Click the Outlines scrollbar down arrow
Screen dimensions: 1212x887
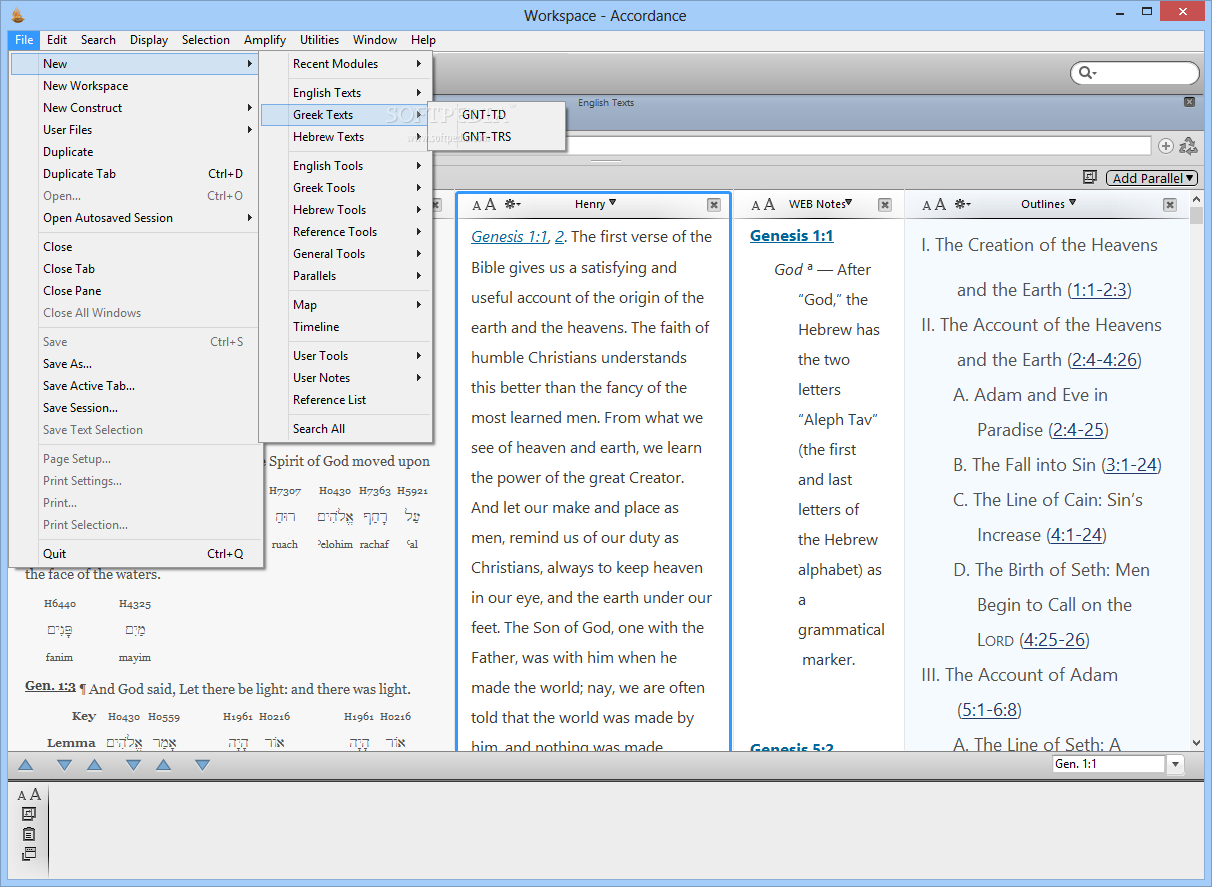(x=1197, y=743)
